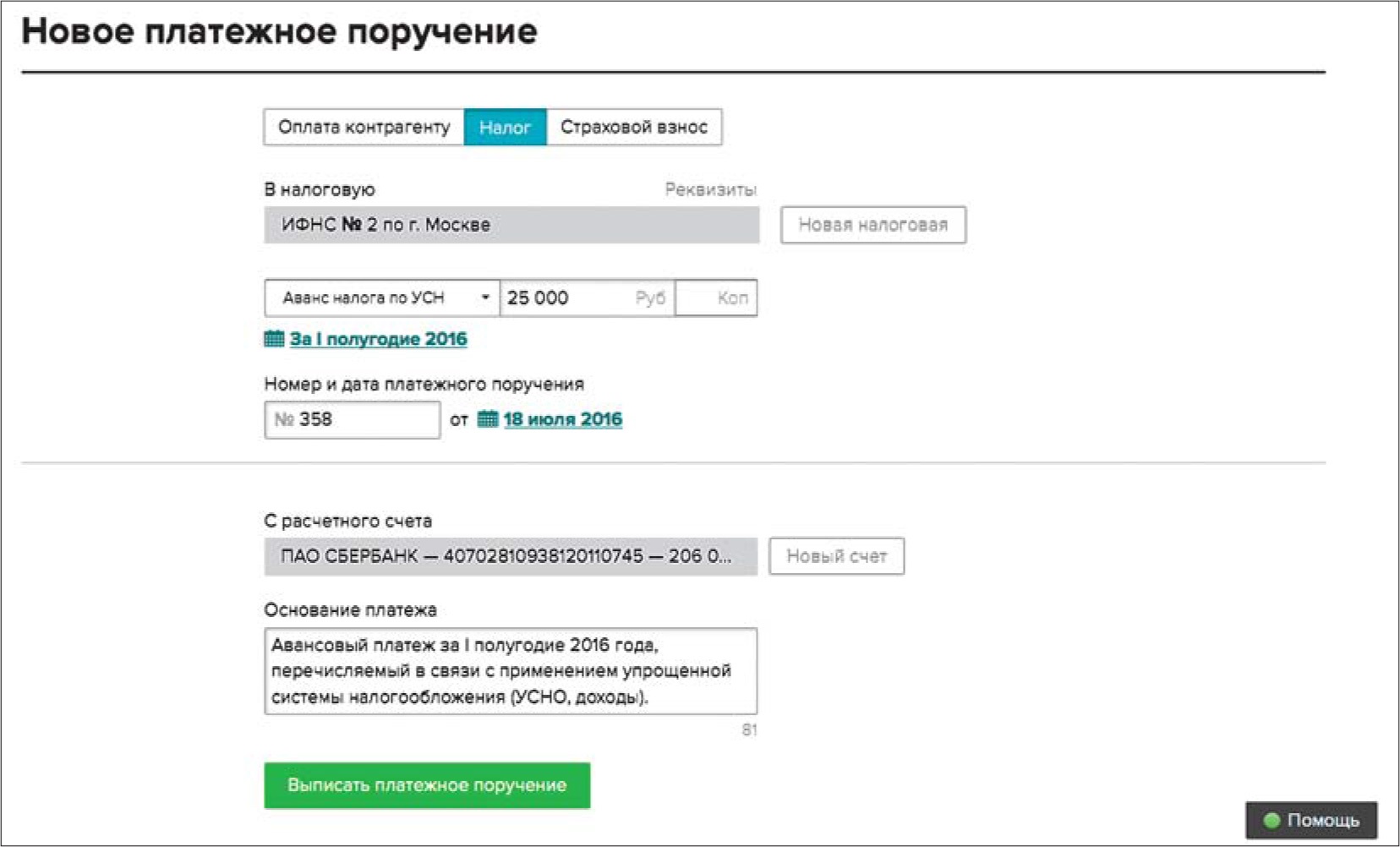Click the 'Новое платежное поручение' heading

tap(279, 32)
